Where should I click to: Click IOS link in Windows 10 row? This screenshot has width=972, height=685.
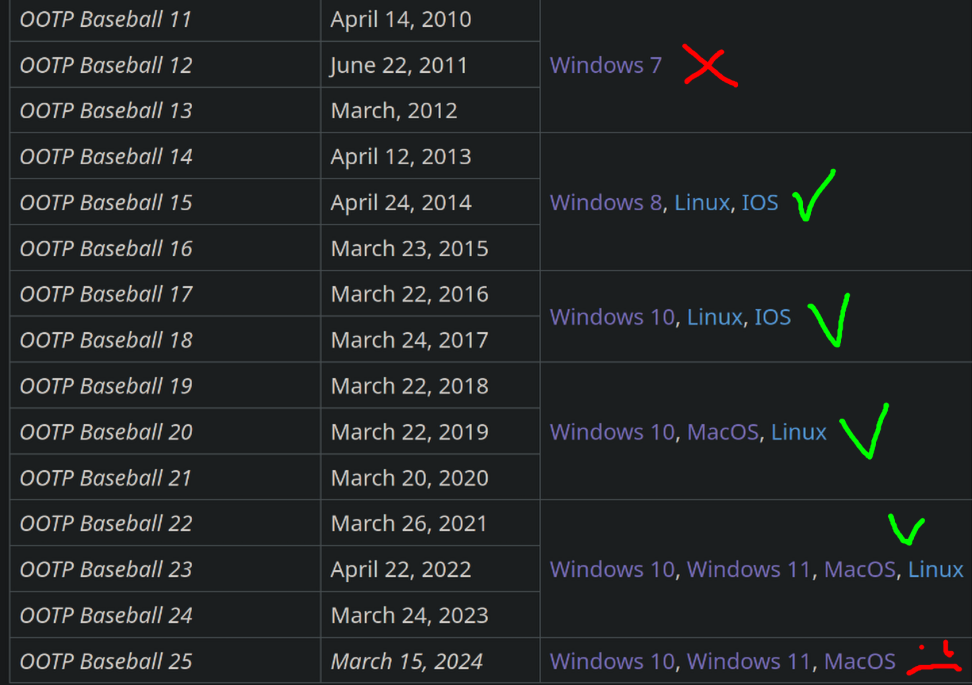[772, 317]
